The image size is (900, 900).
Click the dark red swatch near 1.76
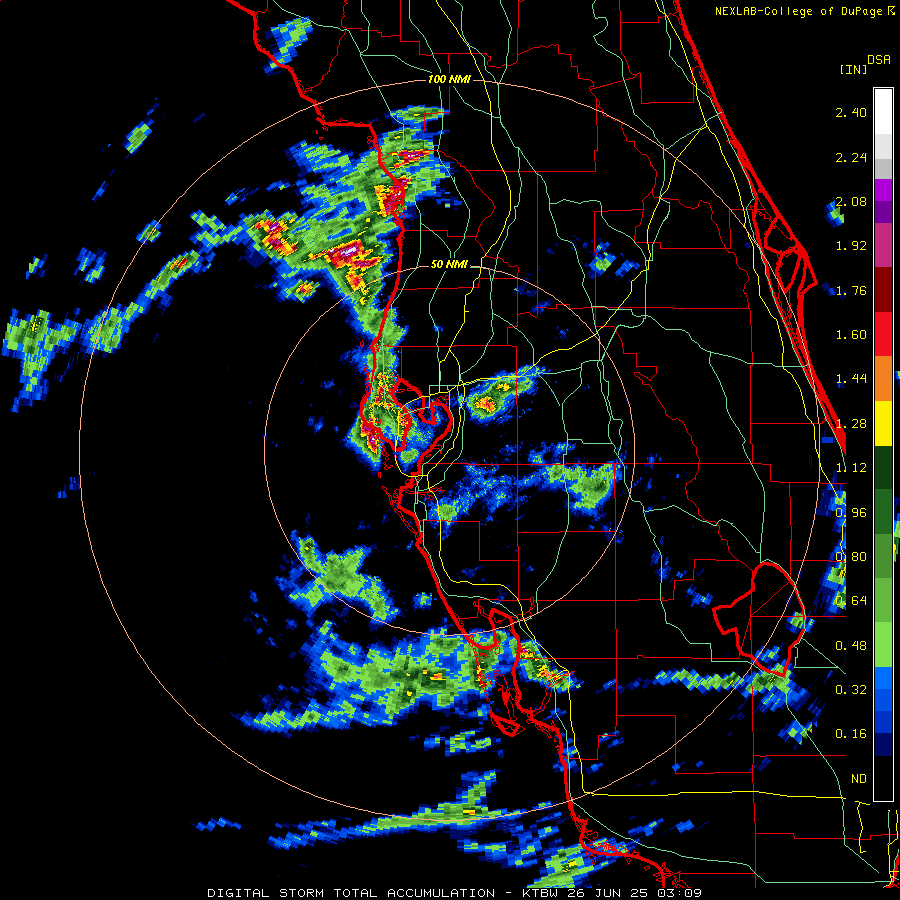pyautogui.click(x=883, y=290)
